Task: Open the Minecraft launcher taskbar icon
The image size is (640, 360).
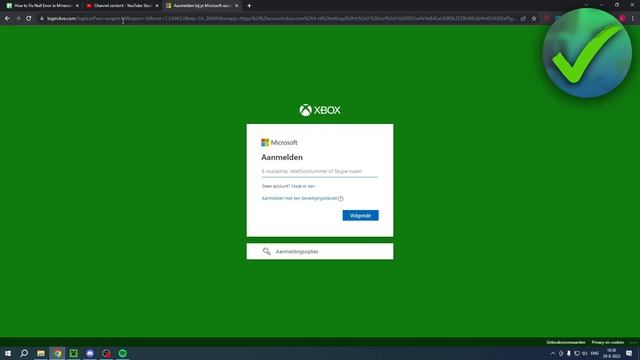Action: point(73,353)
